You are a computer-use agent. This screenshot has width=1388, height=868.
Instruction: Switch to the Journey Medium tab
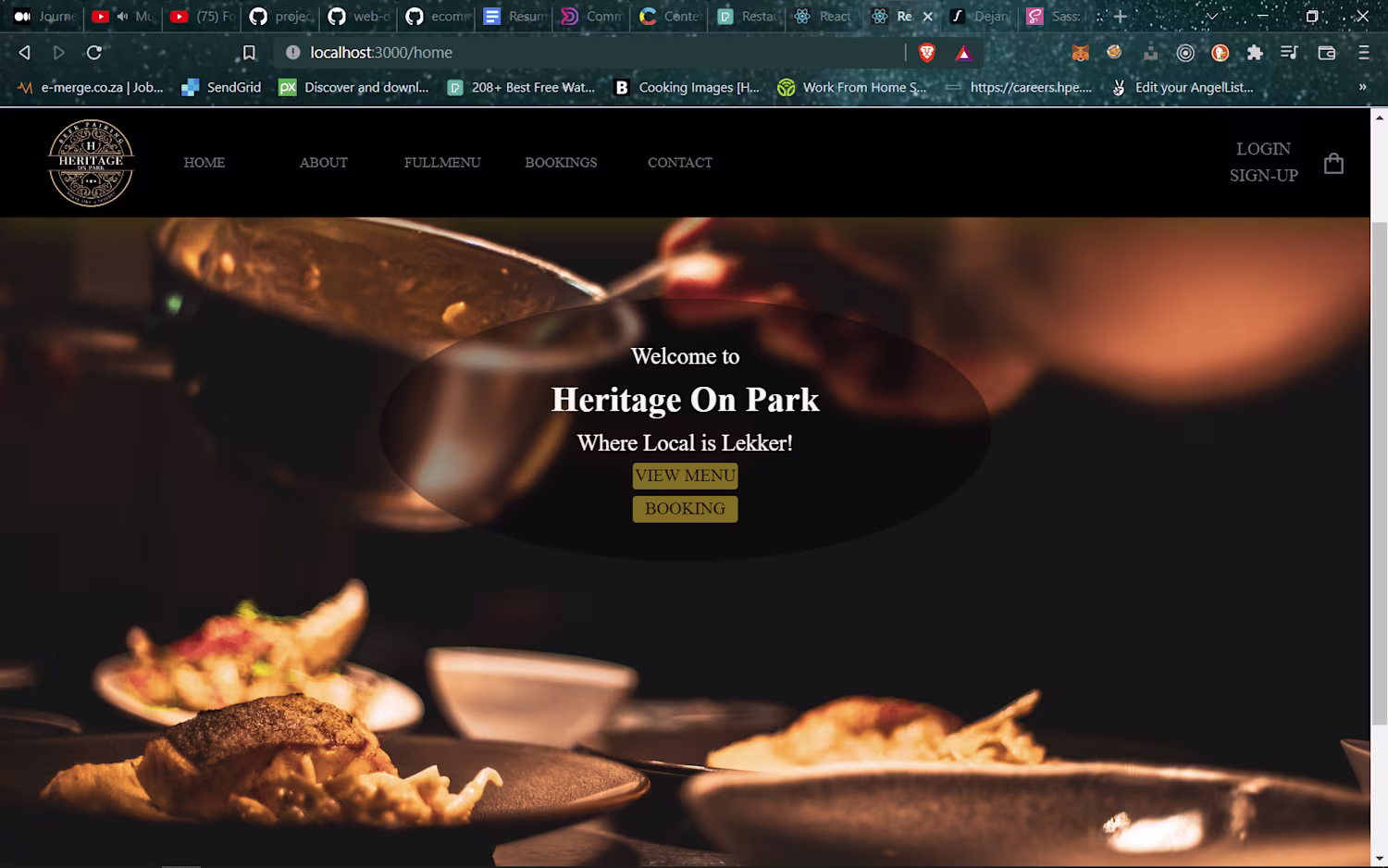[x=43, y=16]
